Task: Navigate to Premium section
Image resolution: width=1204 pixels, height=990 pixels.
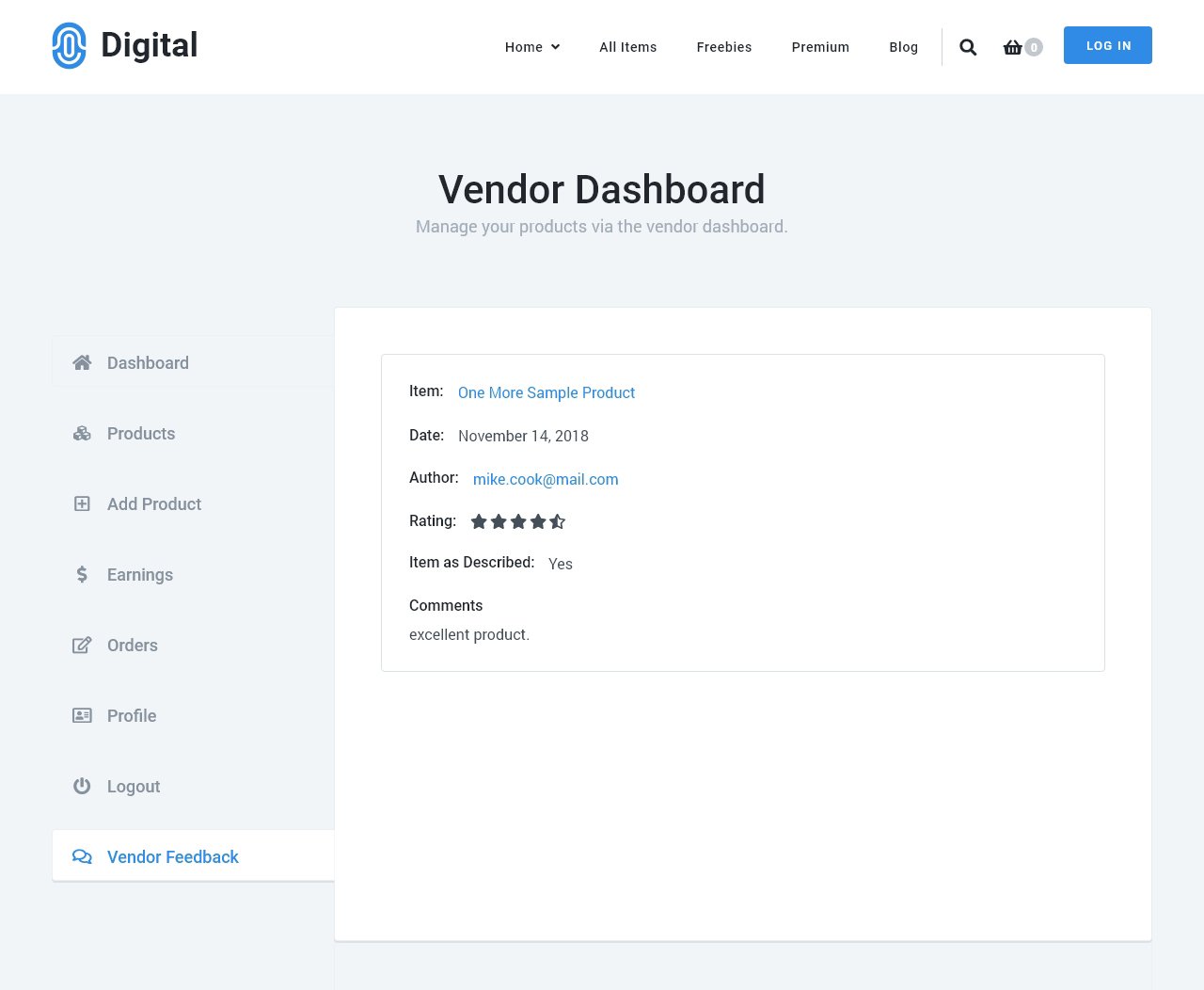Action: pos(820,47)
